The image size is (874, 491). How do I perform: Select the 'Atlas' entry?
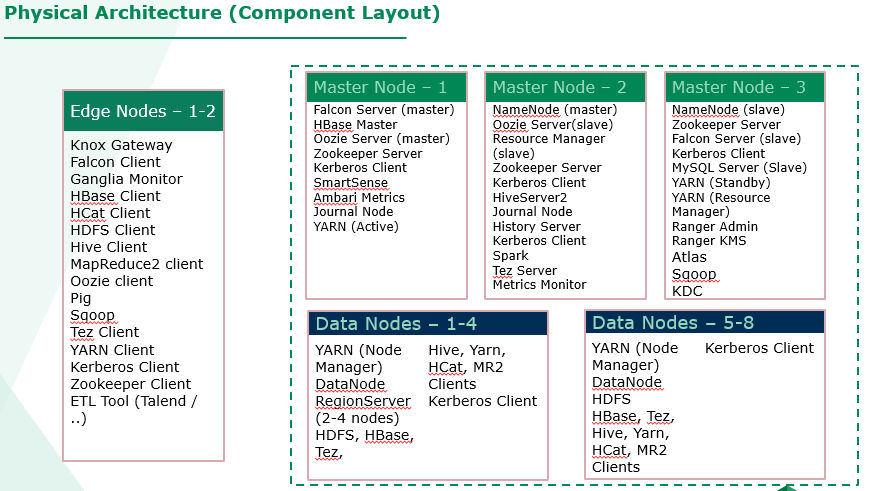tap(690, 257)
